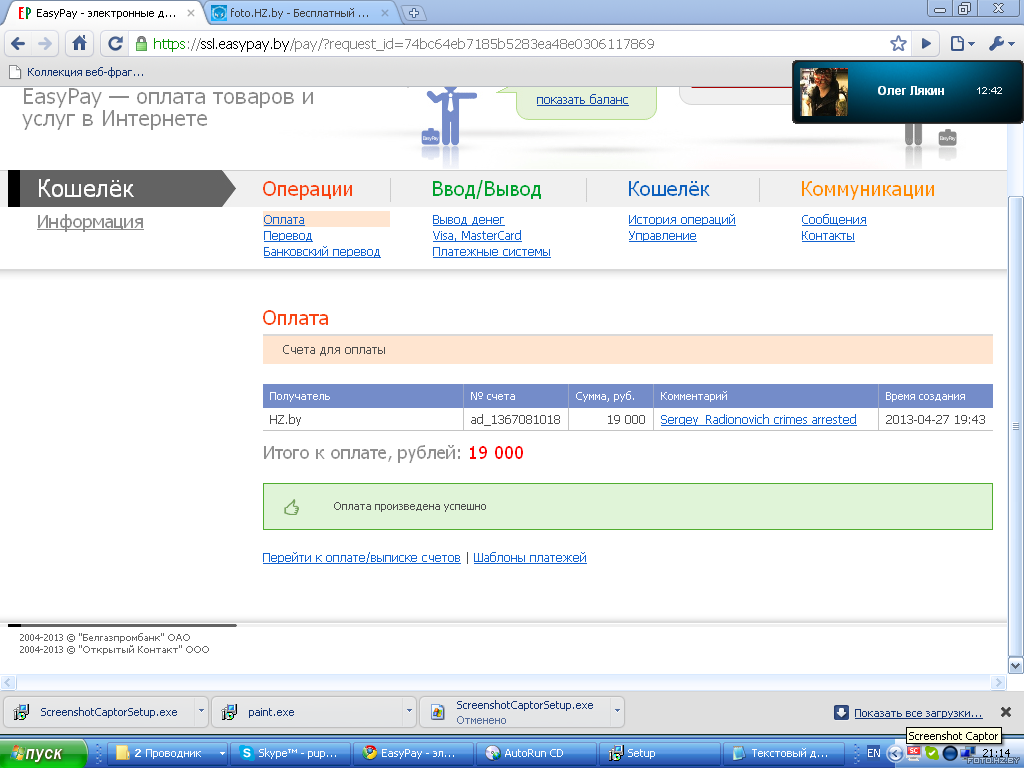Click the EN language indicator

874,754
